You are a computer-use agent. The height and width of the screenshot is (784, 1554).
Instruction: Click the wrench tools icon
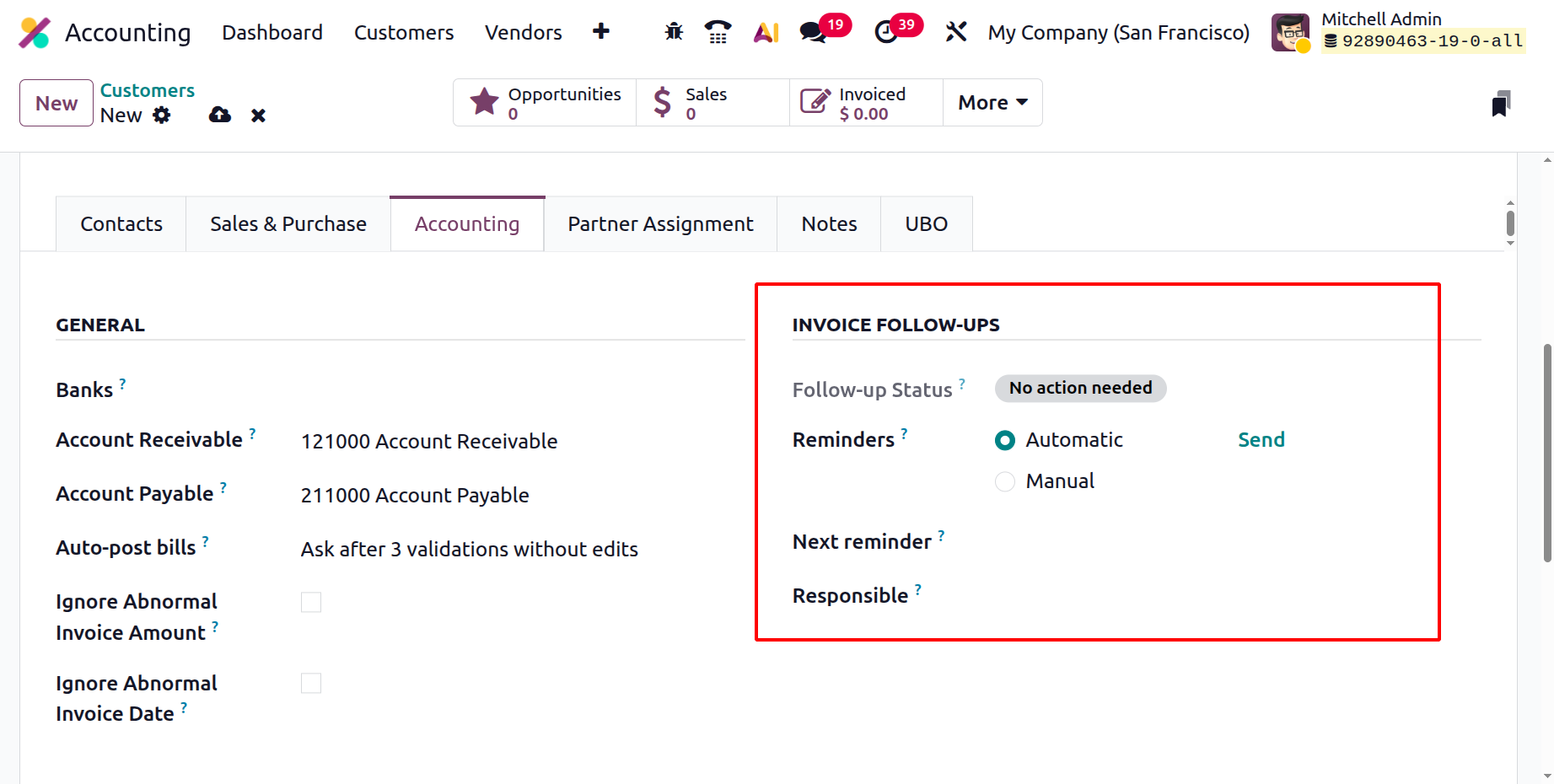pyautogui.click(x=955, y=32)
